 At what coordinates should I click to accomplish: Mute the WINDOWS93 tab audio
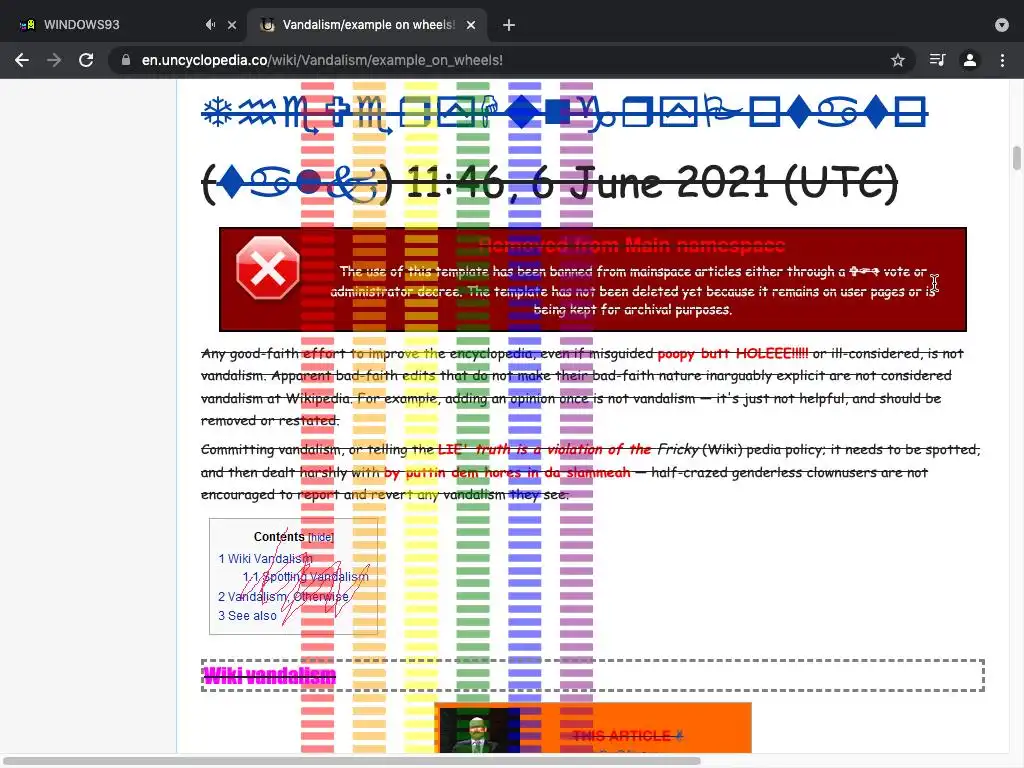(210, 25)
